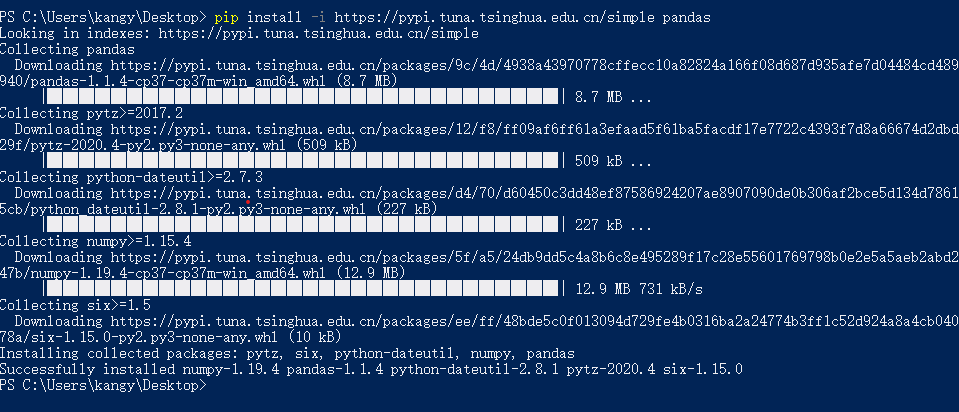This screenshot has height=412, width=959.
Task: Click the python-dateutil 227 kB progress bar
Action: click(300, 225)
